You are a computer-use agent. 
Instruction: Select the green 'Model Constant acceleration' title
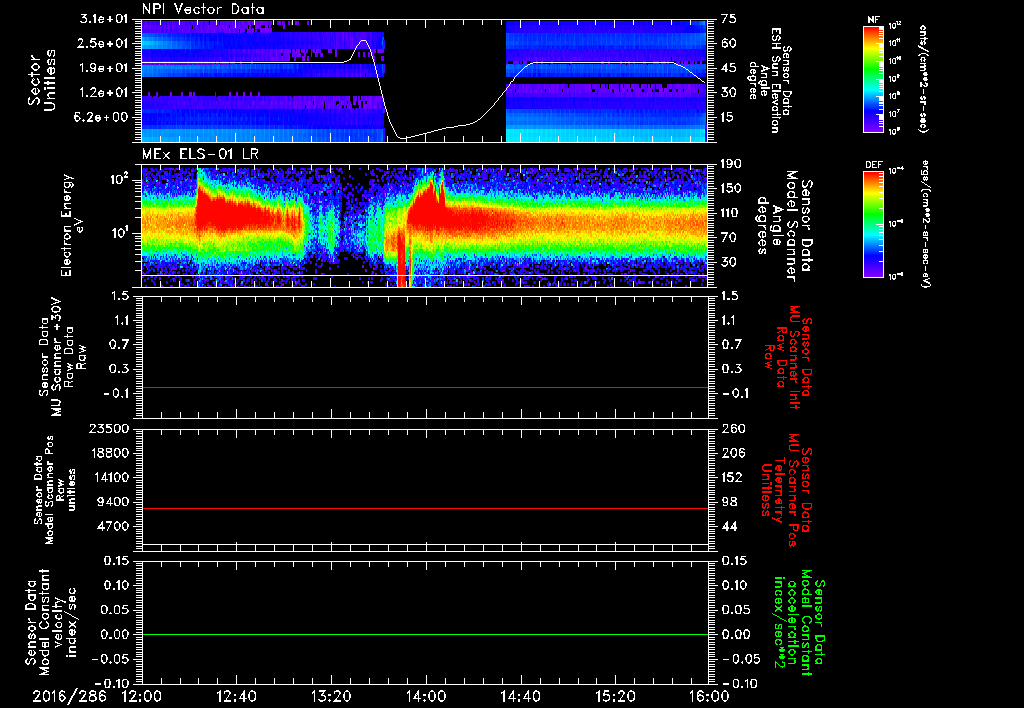coord(799,623)
